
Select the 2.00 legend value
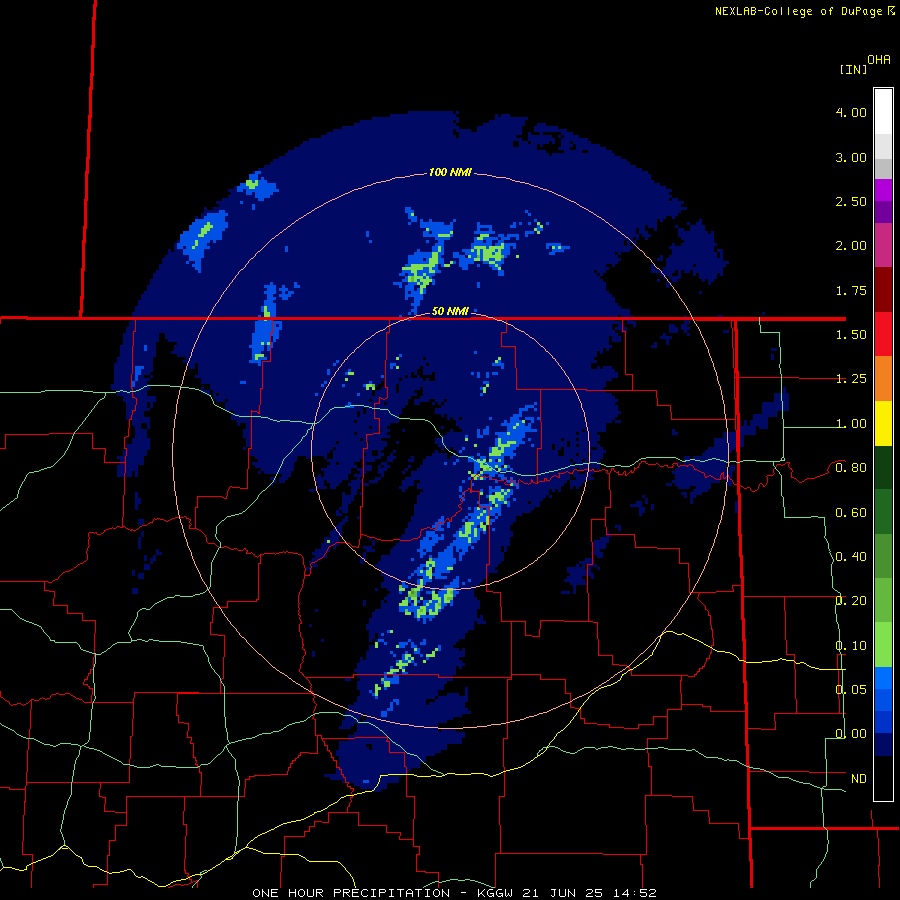coord(851,246)
